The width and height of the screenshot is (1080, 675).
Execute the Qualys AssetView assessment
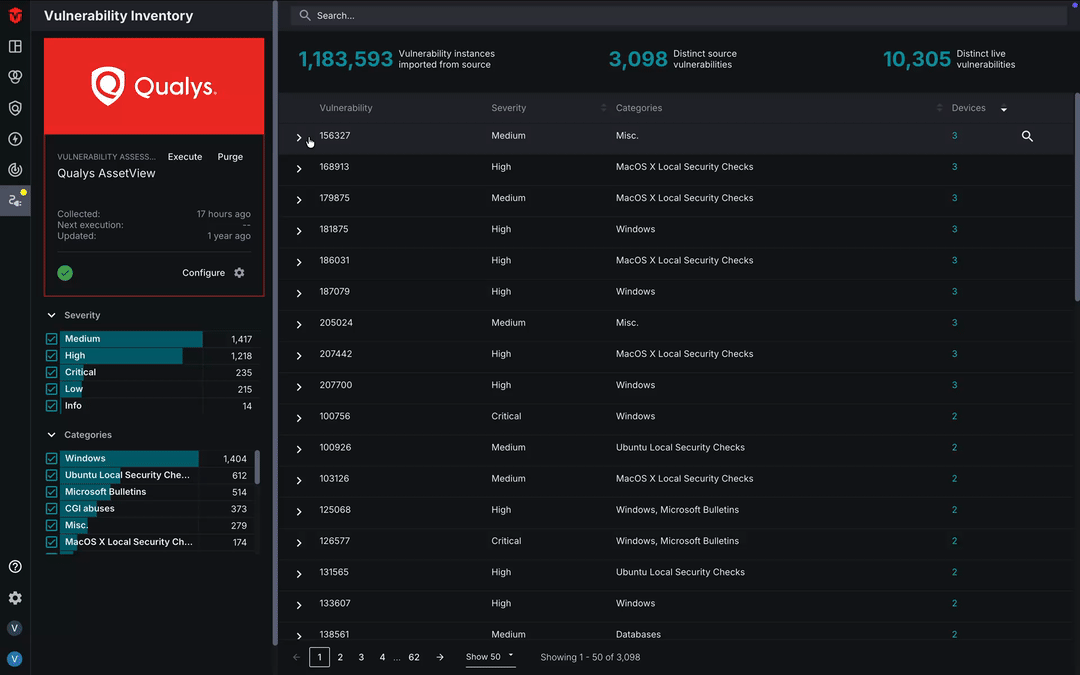[185, 157]
